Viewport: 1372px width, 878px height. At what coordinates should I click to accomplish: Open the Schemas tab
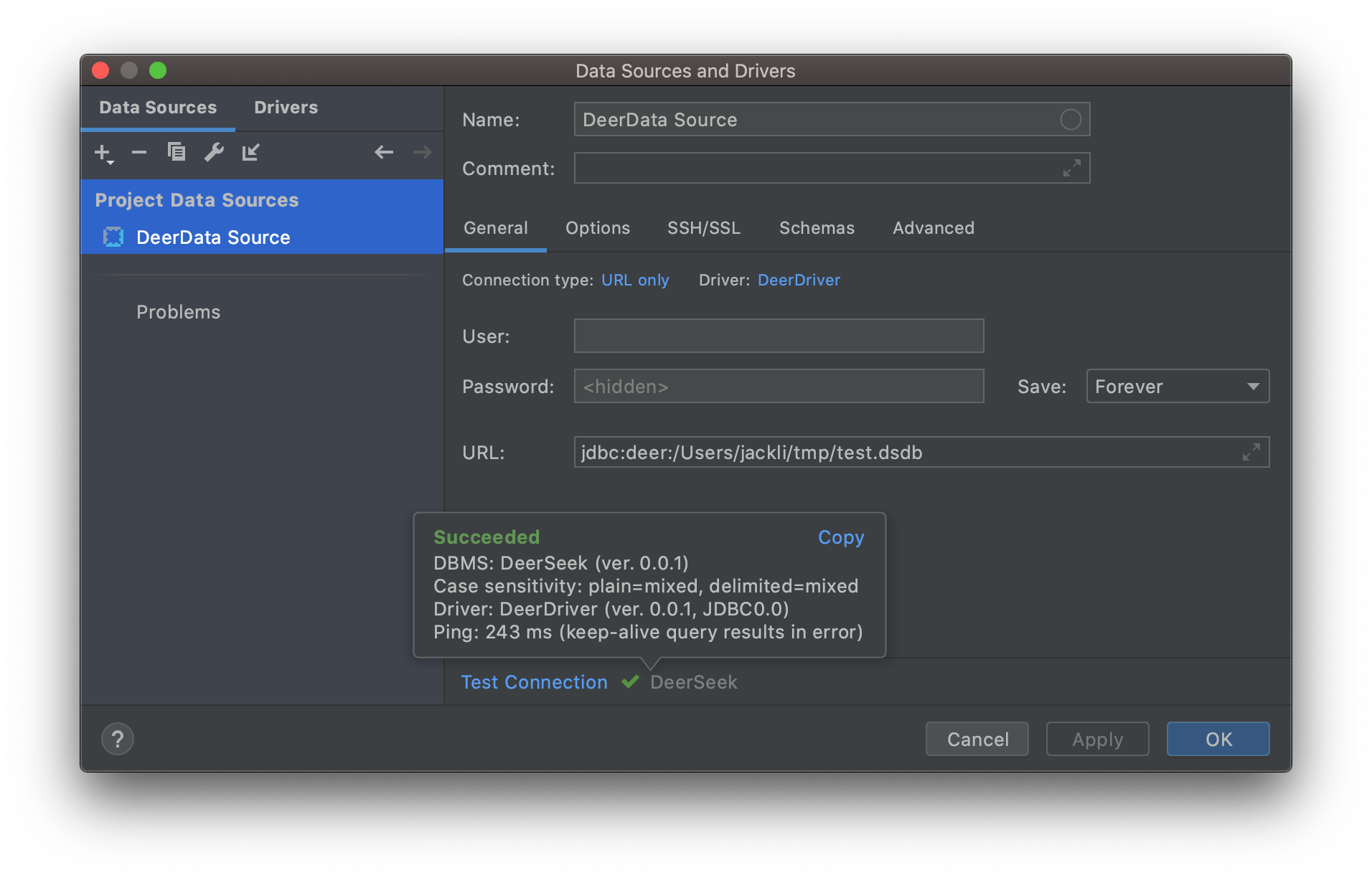click(817, 228)
